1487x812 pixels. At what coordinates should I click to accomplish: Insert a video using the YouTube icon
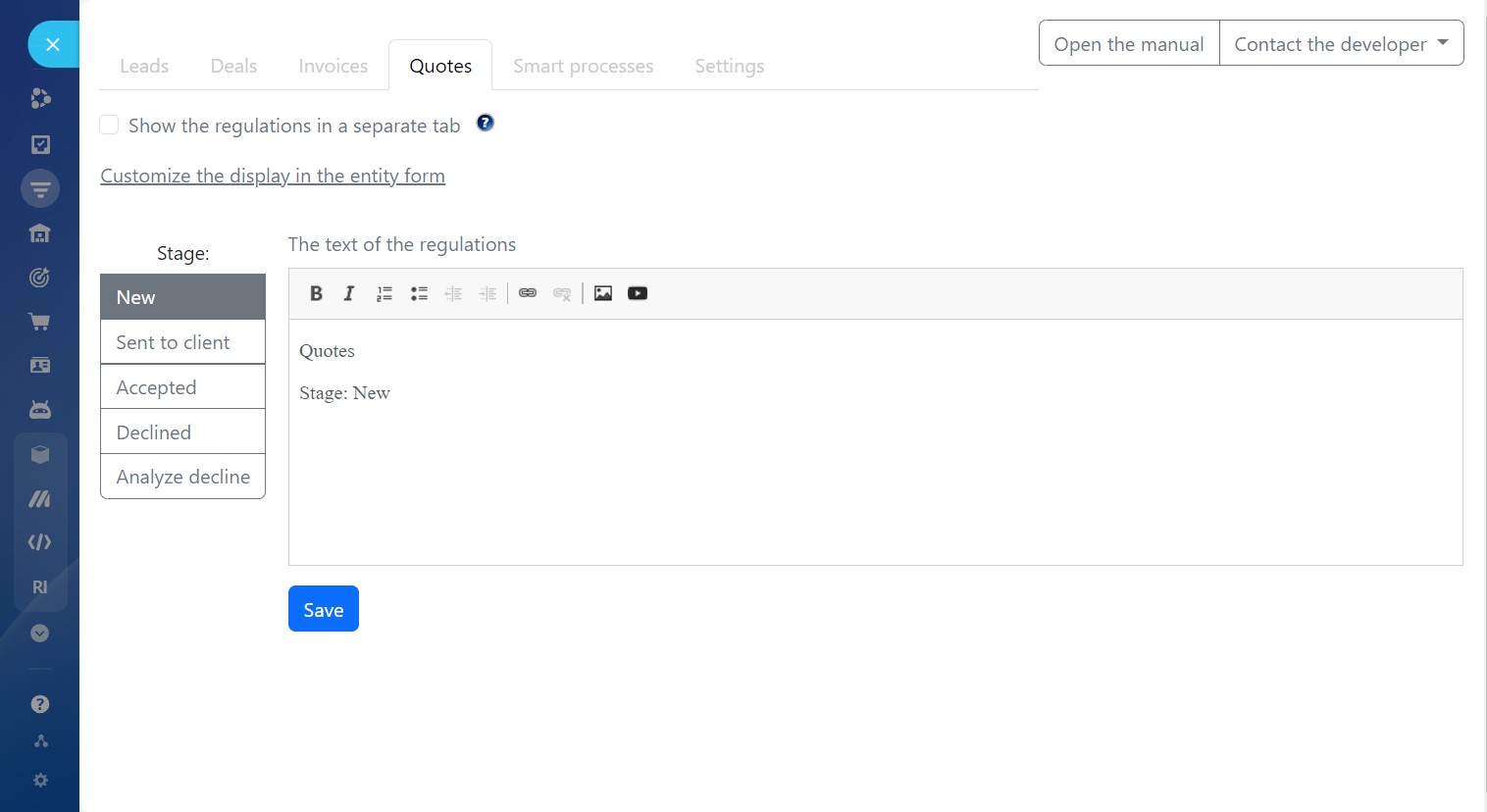point(638,293)
